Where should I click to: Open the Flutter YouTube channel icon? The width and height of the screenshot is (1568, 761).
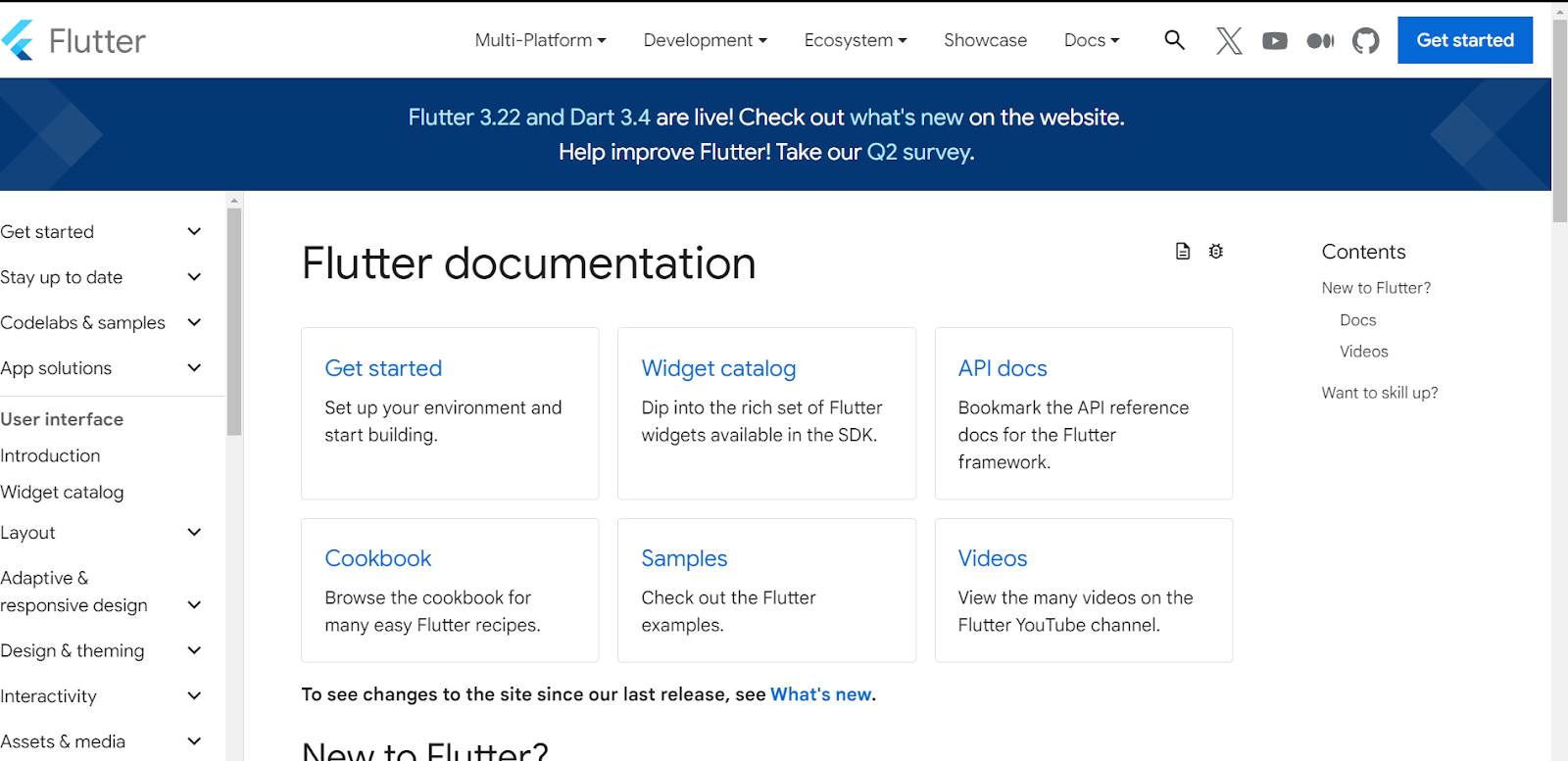point(1275,40)
